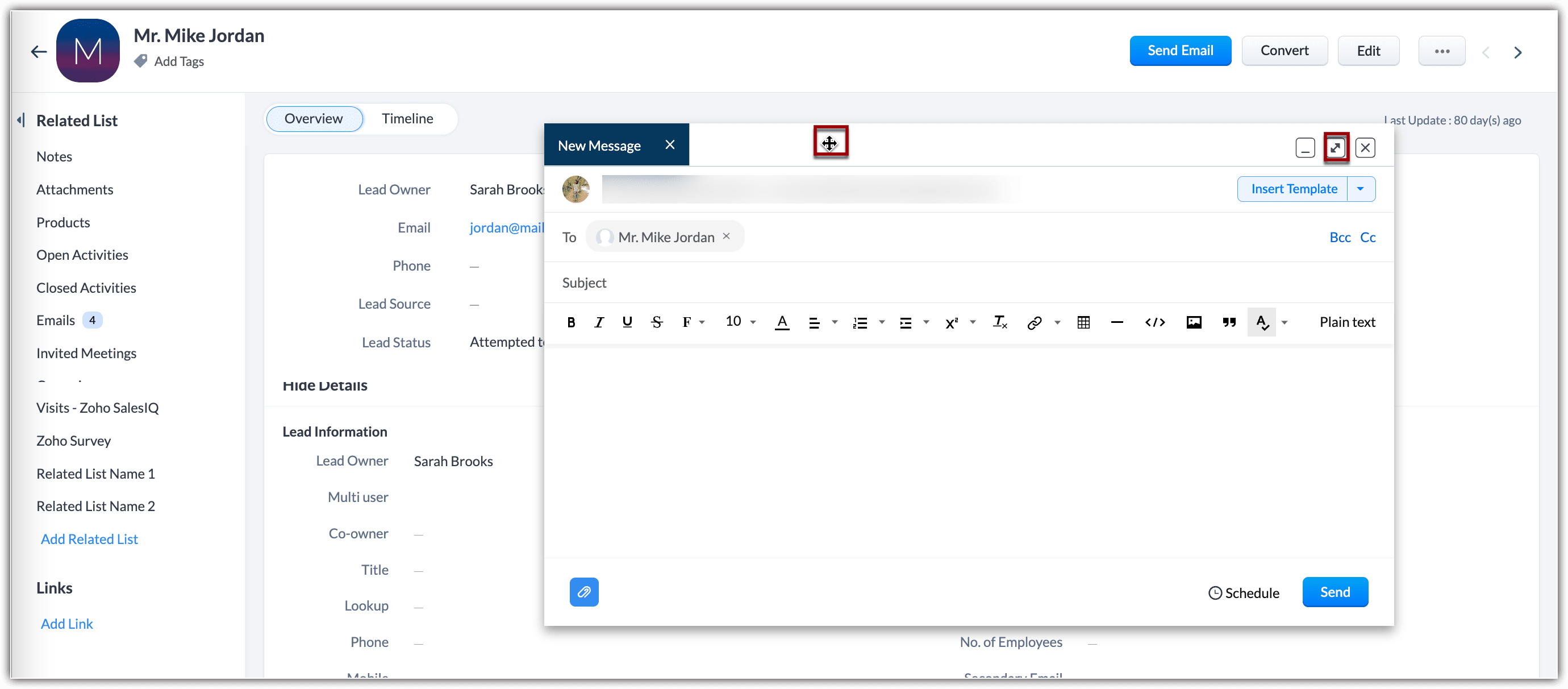
Task: Toggle strikethrough text formatting
Action: 656,322
